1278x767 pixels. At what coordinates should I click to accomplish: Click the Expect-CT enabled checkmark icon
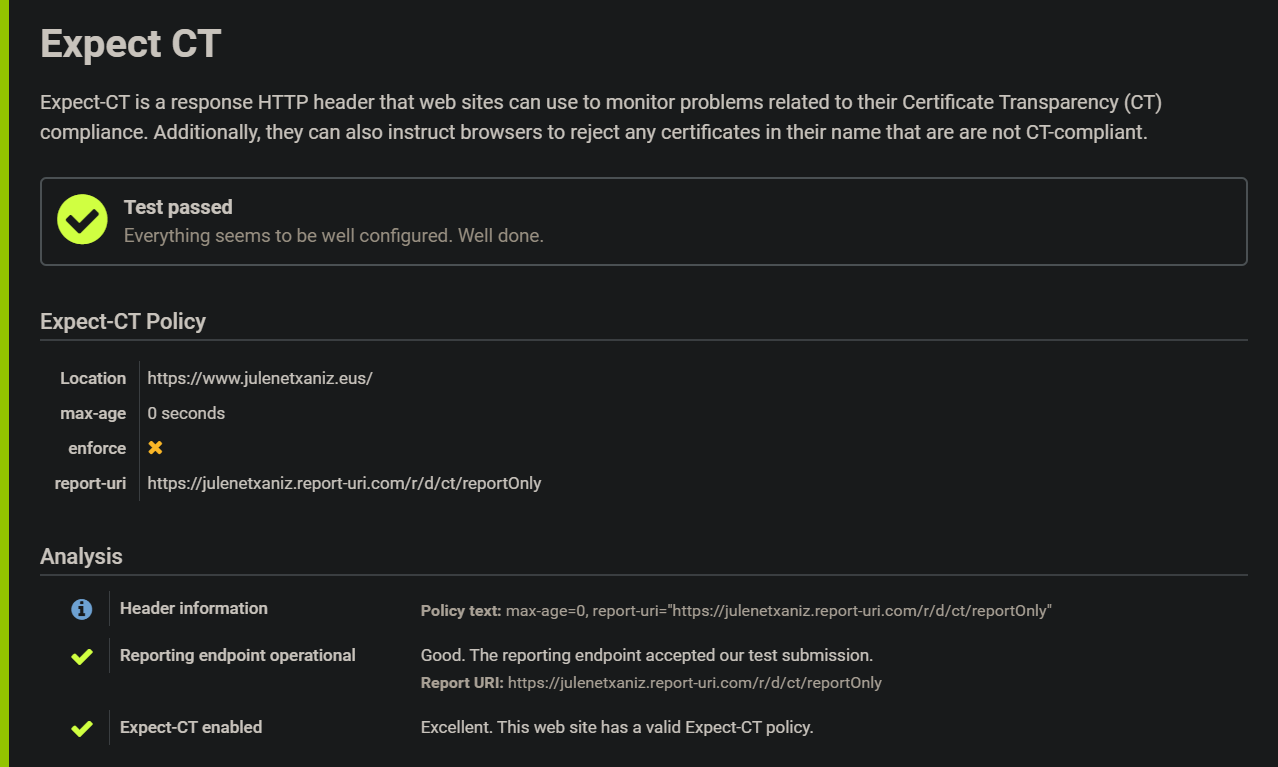[x=82, y=728]
